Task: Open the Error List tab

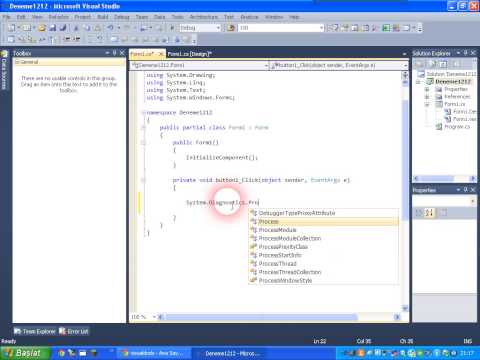Action: [x=74, y=331]
